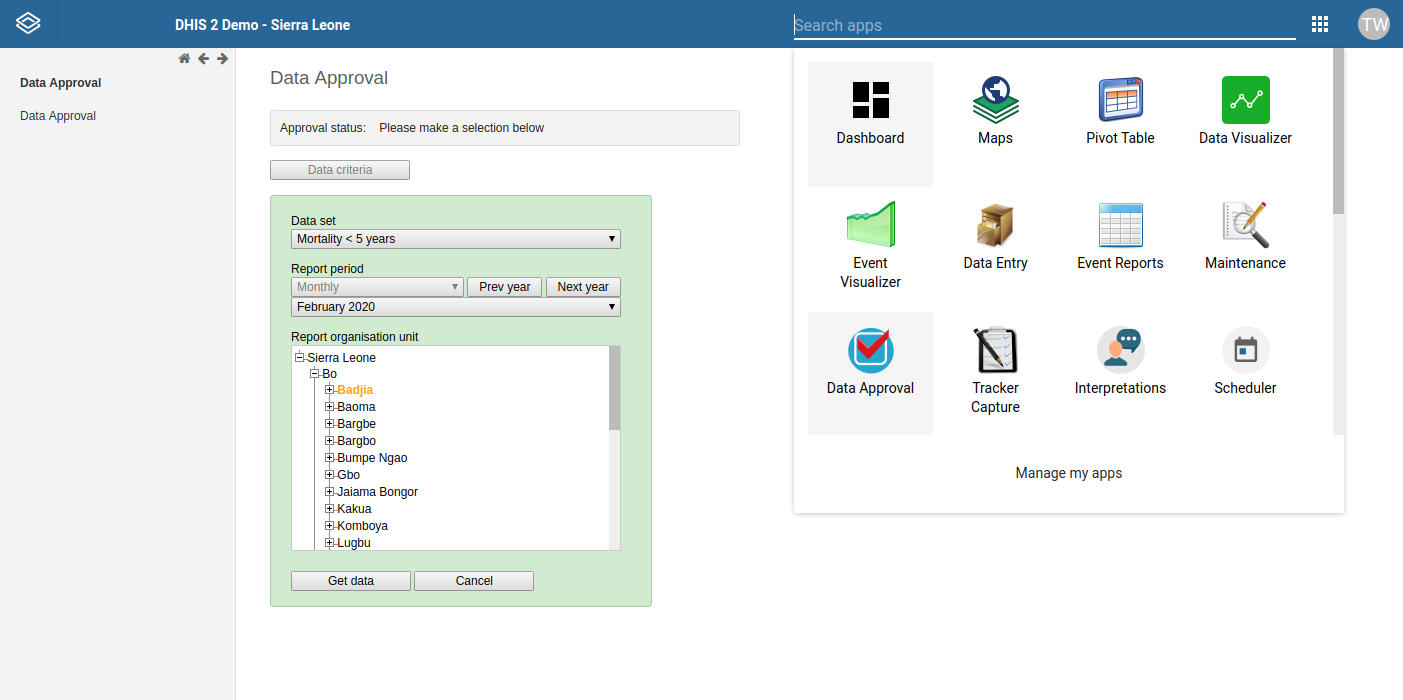
Task: Open the TW user profile avatar
Action: coord(1374,24)
